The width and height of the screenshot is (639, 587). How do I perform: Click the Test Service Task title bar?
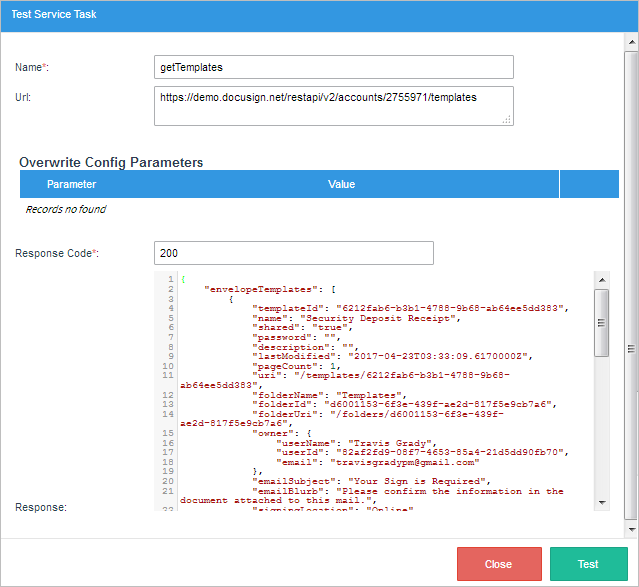pyautogui.click(x=319, y=15)
